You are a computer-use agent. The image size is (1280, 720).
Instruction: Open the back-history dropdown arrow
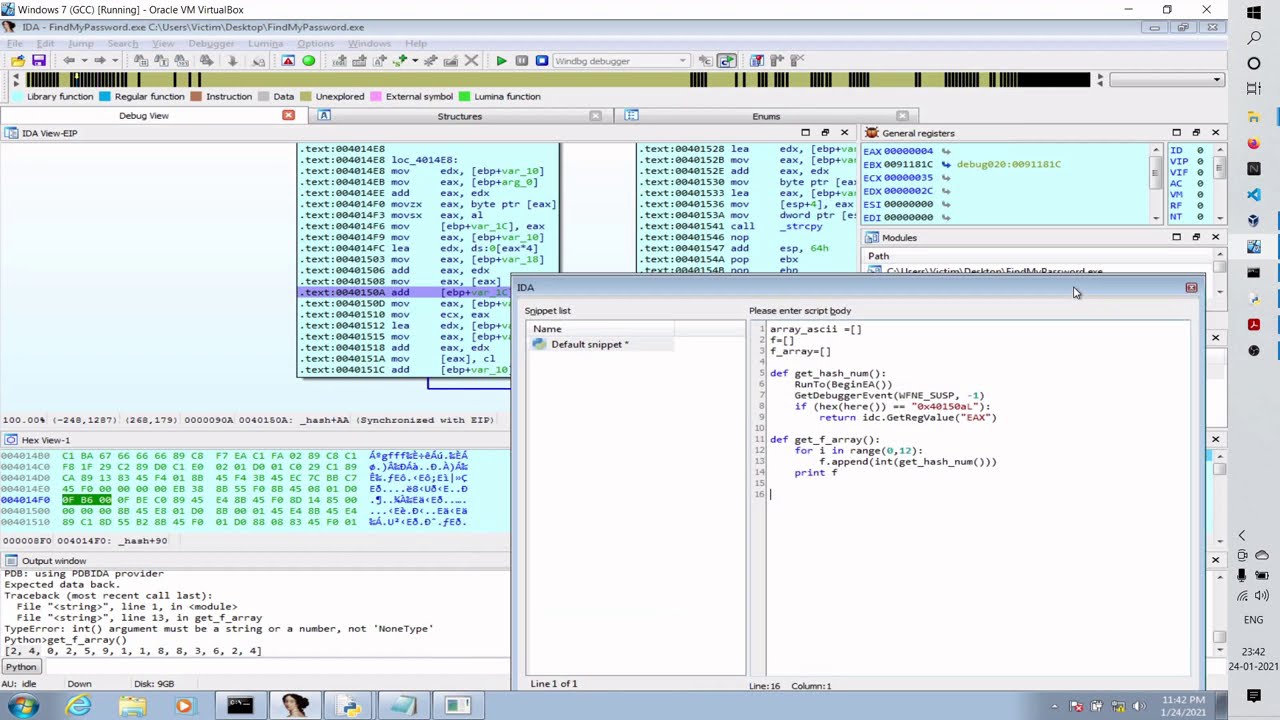tap(84, 61)
